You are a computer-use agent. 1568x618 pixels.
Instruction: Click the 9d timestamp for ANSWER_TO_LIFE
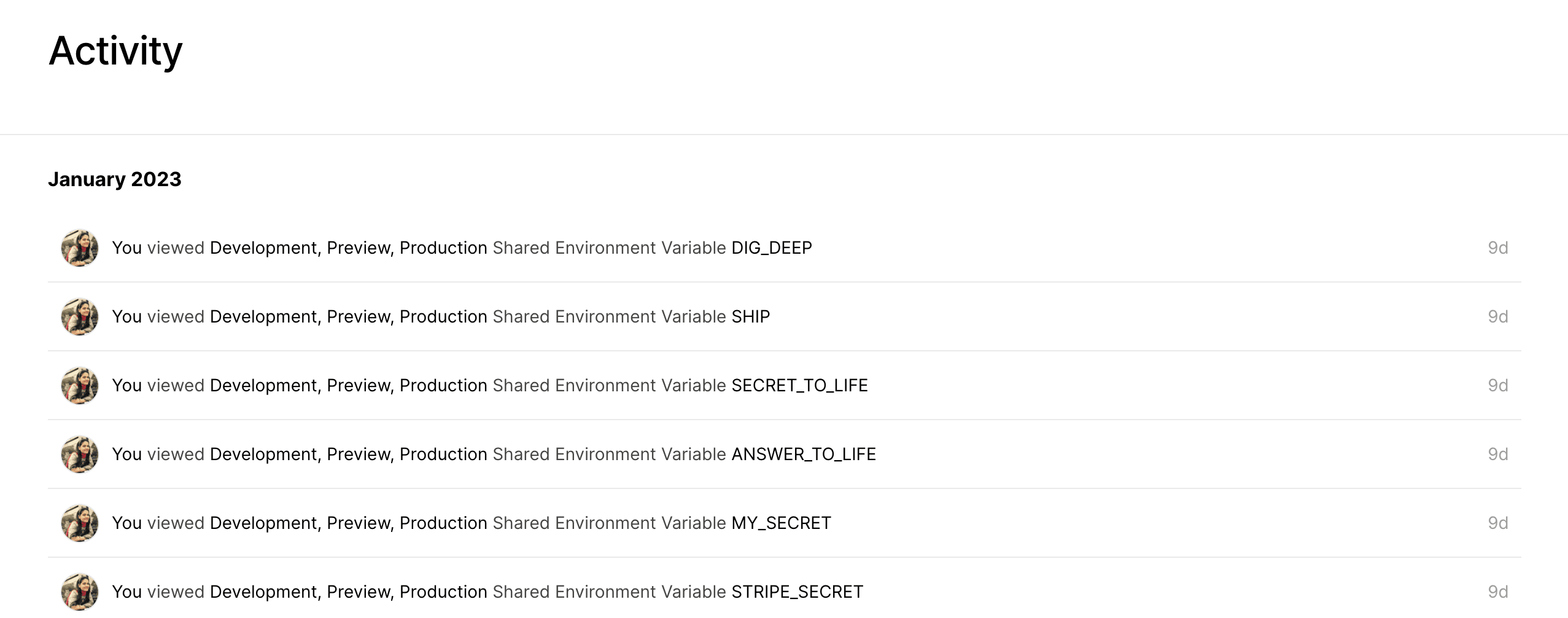[x=1497, y=455]
